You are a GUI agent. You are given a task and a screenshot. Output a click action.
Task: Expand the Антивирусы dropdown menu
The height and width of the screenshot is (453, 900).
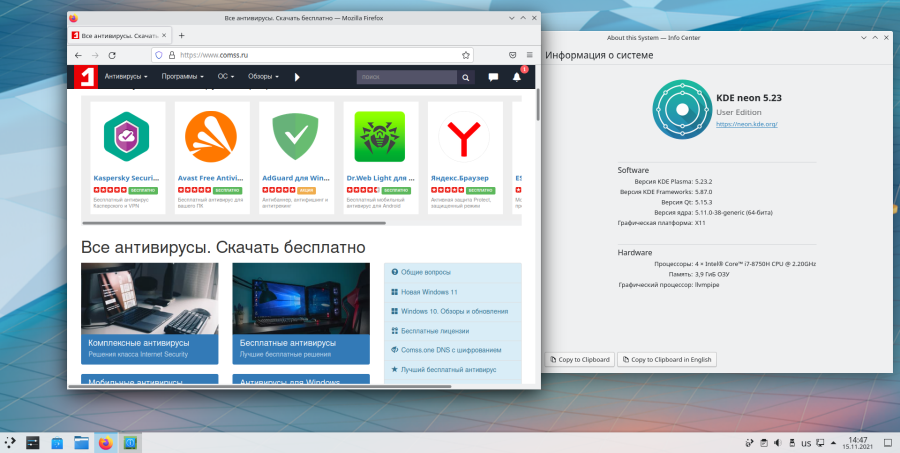click(x=126, y=76)
